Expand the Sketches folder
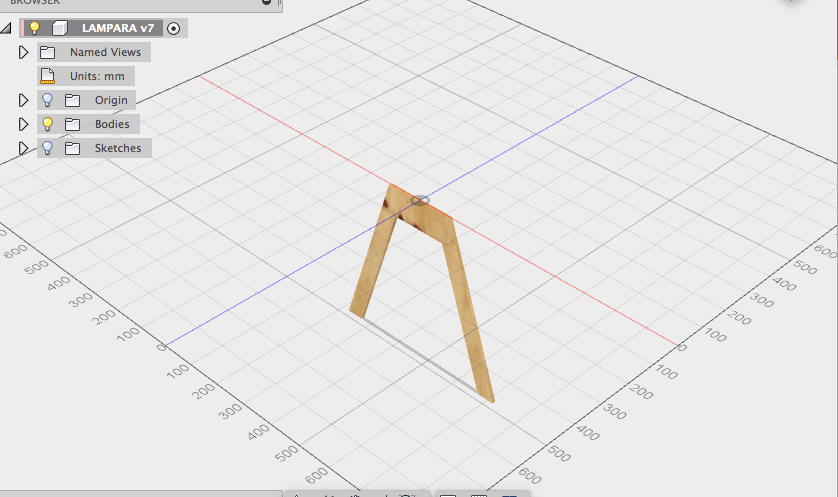Viewport: 838px width, 497px height. [x=23, y=148]
